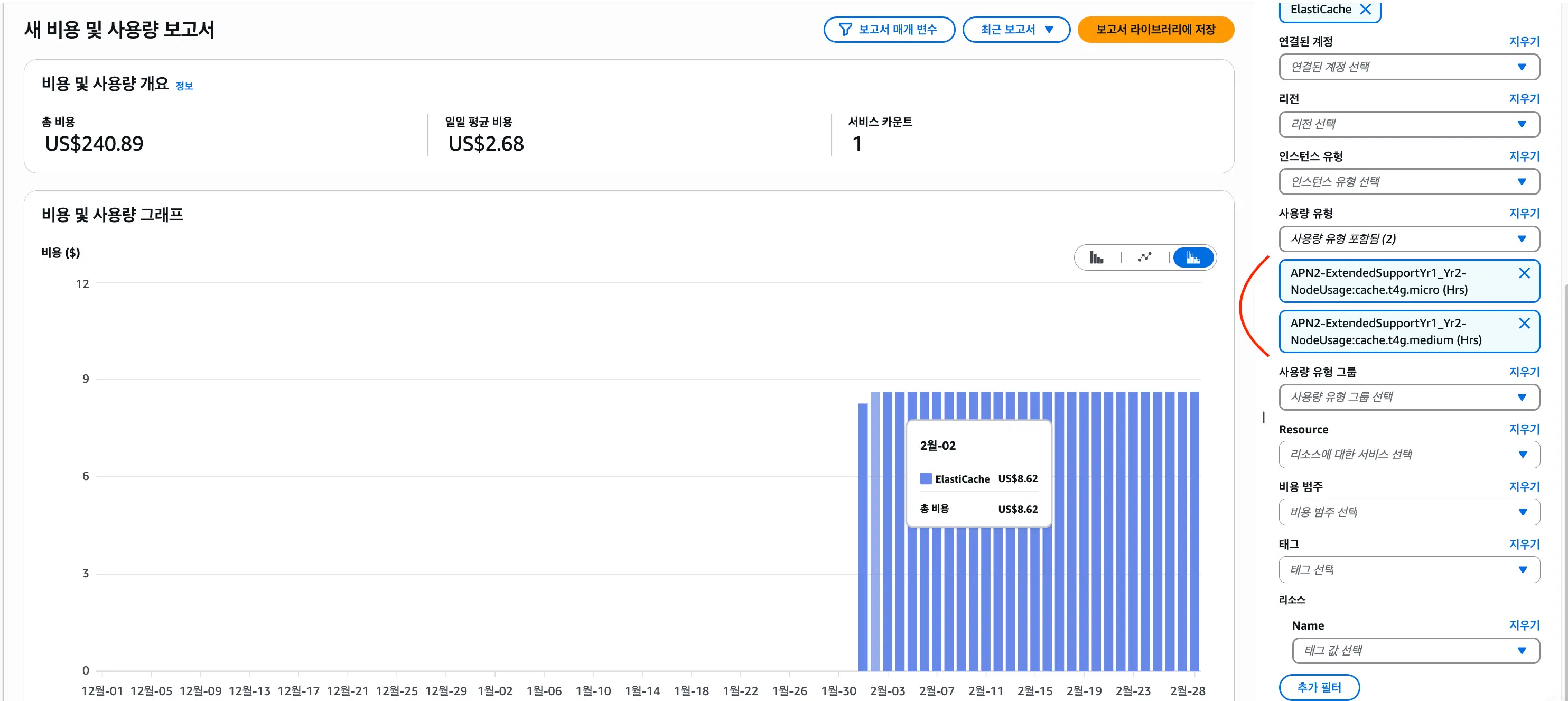1568x701 pixels.
Task: Open the 리전 선택 dropdown
Action: pos(1409,124)
